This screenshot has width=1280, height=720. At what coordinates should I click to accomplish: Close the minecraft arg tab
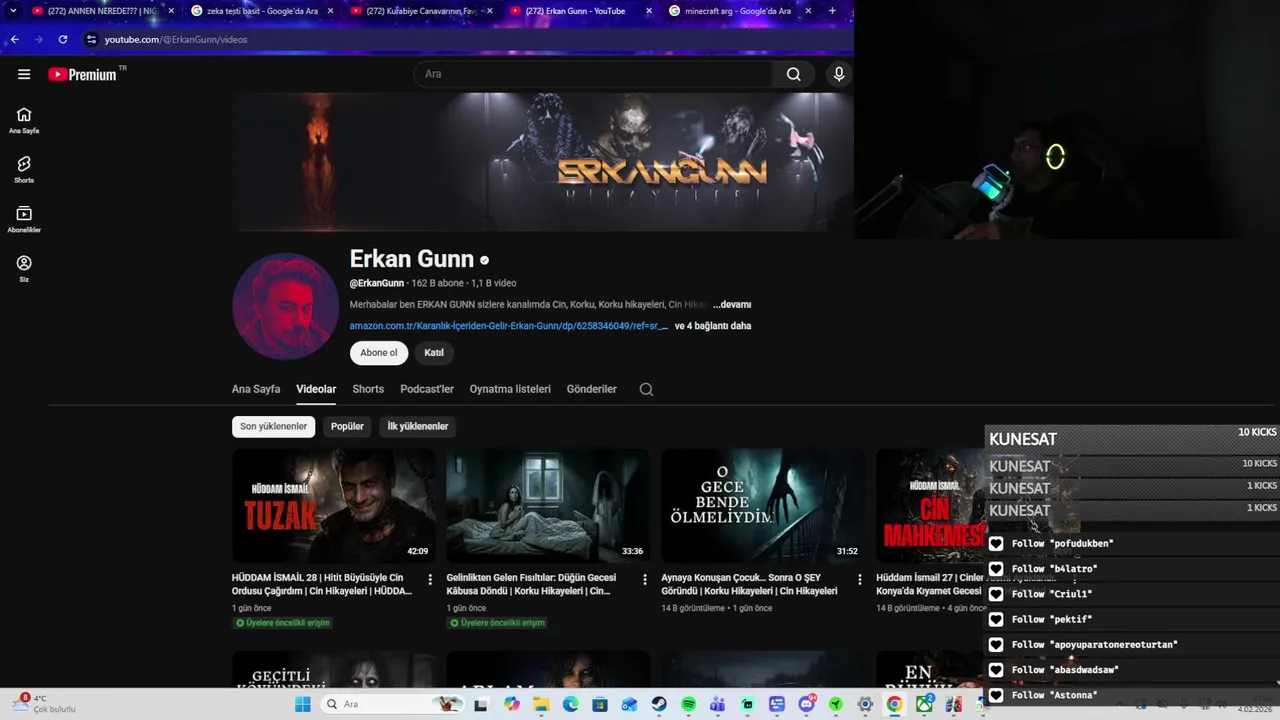point(807,11)
